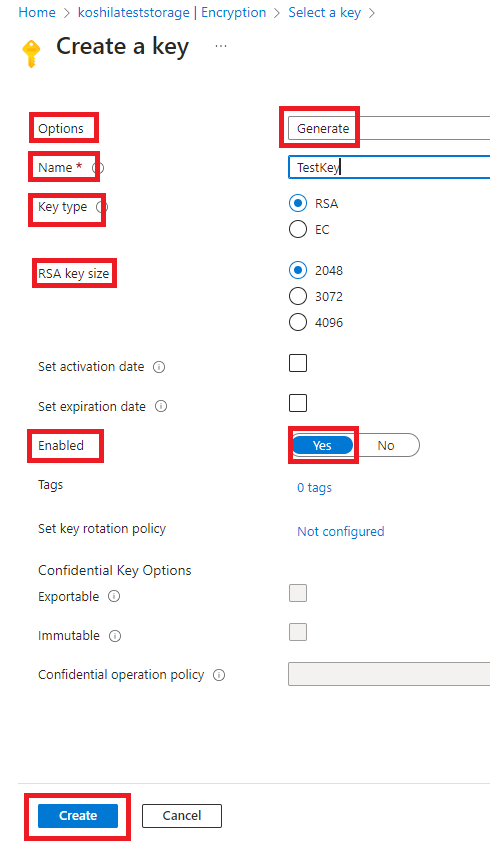This screenshot has height=850, width=490.
Task: Click the info icon next to Exportable
Action: coord(114,596)
